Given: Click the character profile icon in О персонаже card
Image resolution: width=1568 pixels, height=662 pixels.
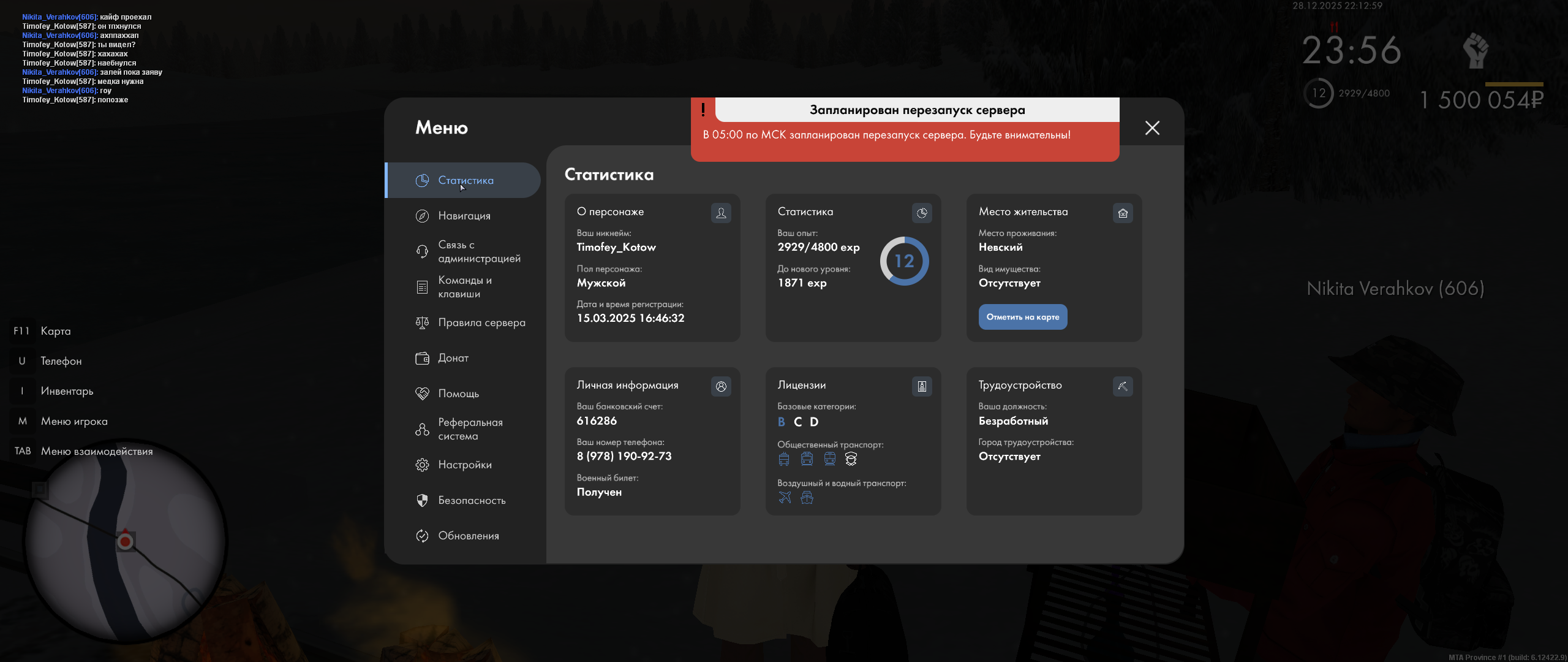Looking at the screenshot, I should (721, 213).
